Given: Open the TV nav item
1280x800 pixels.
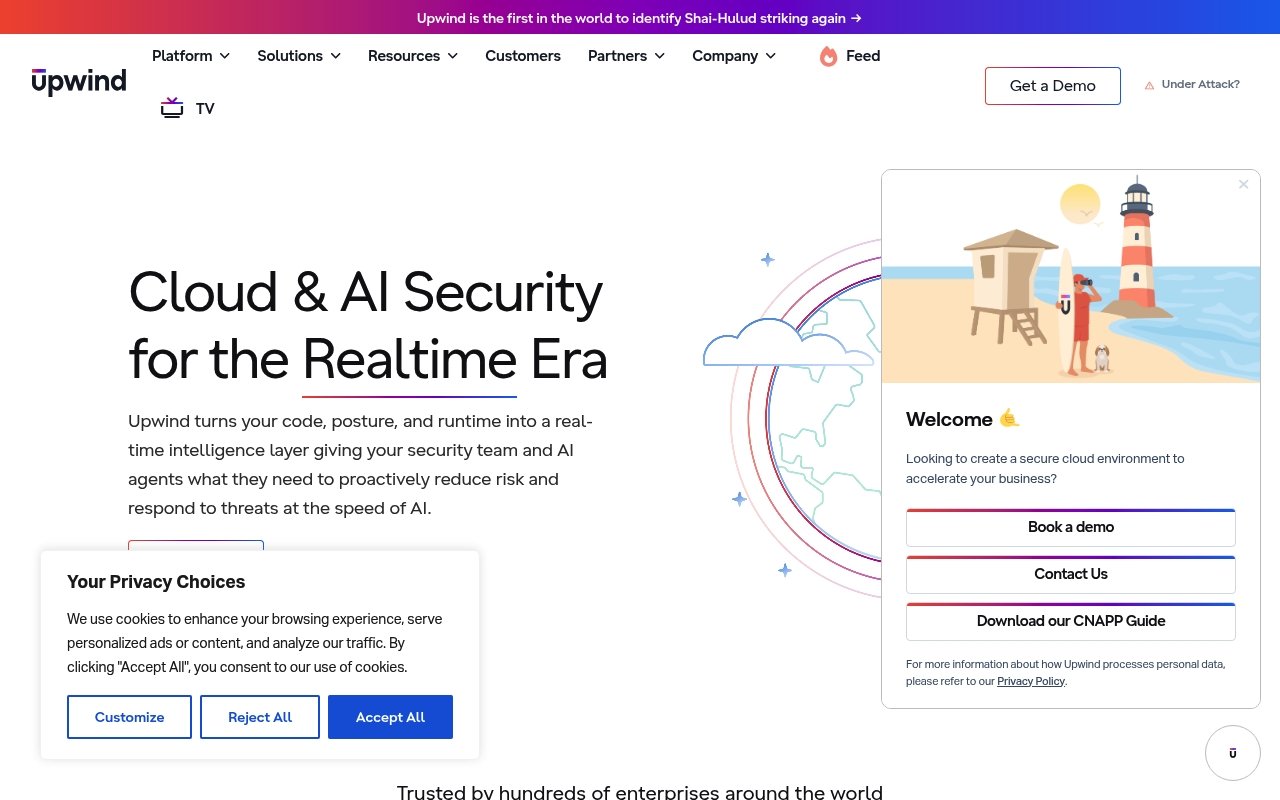Looking at the screenshot, I should coord(188,108).
